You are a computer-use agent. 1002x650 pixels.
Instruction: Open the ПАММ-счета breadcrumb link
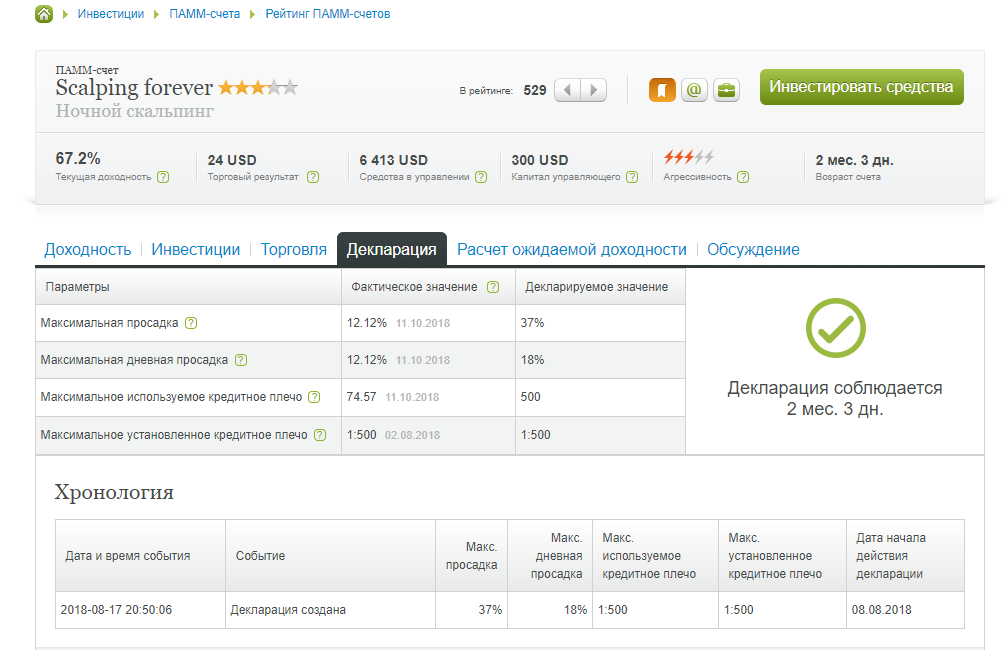point(204,14)
